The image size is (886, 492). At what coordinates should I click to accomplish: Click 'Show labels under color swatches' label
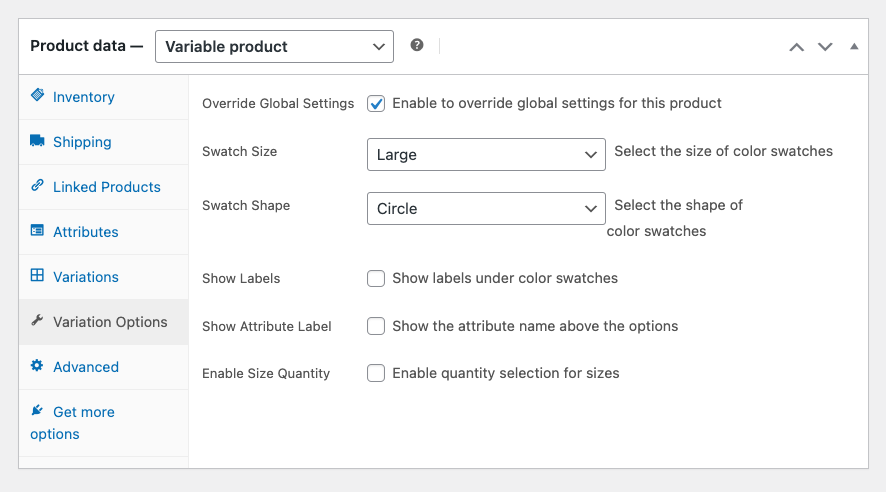pos(505,278)
